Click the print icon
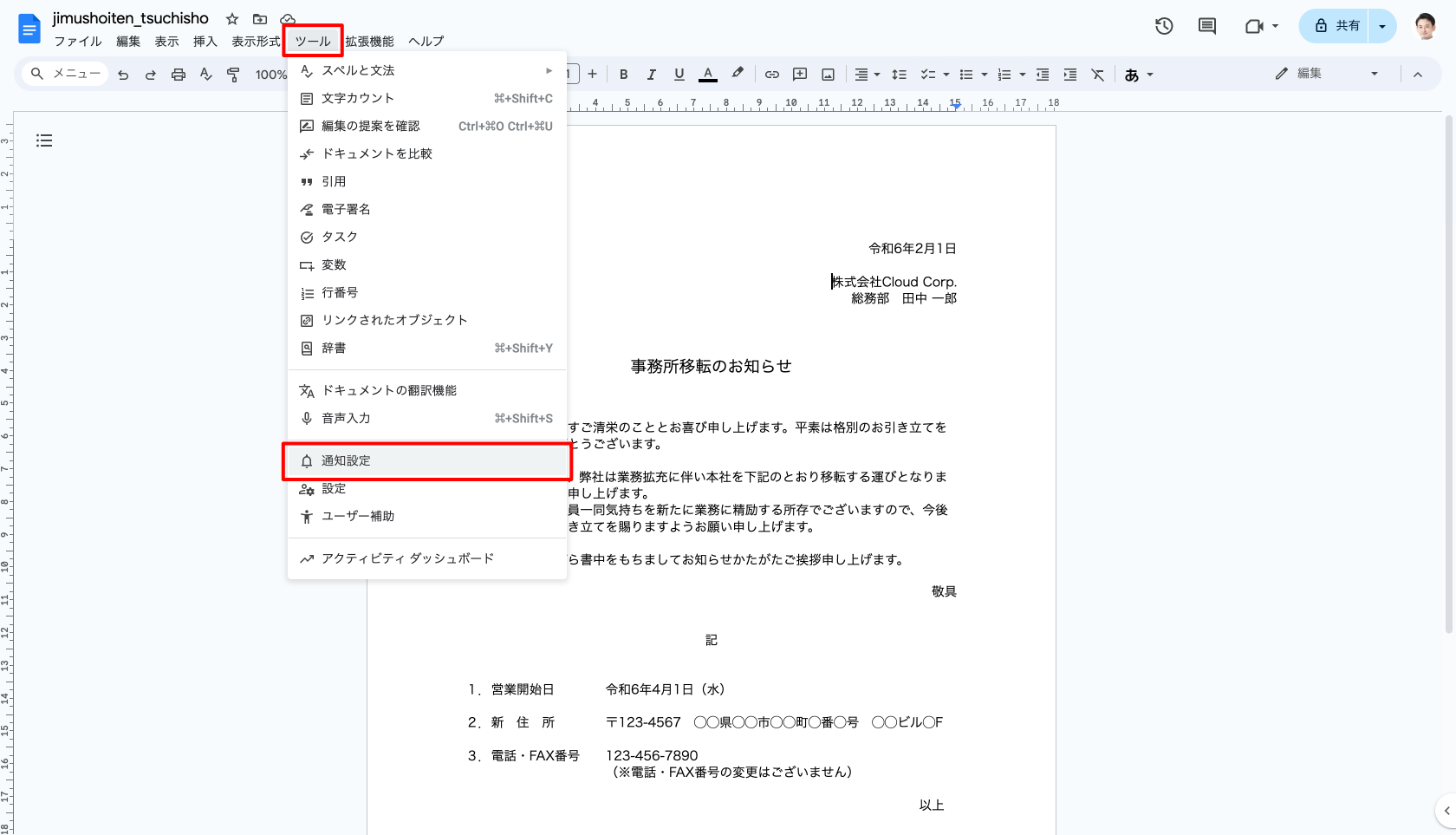Viewport: 1456px width, 835px height. tap(179, 75)
